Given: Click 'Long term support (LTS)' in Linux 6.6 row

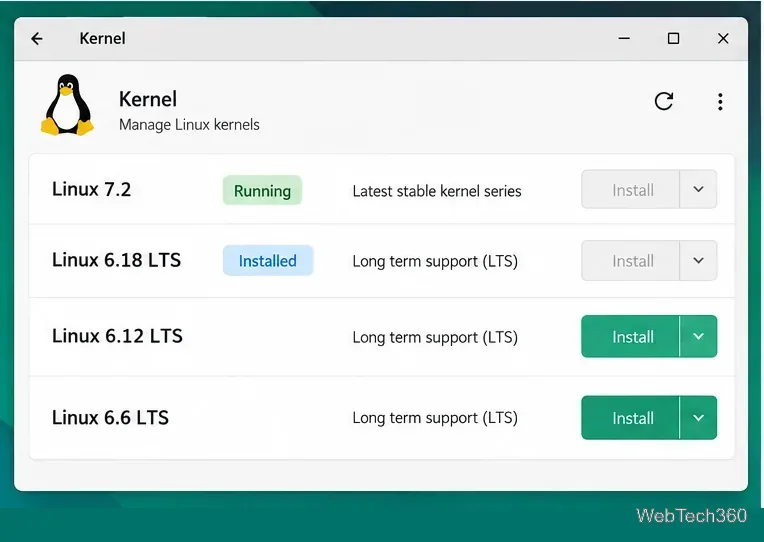Looking at the screenshot, I should 435,418.
